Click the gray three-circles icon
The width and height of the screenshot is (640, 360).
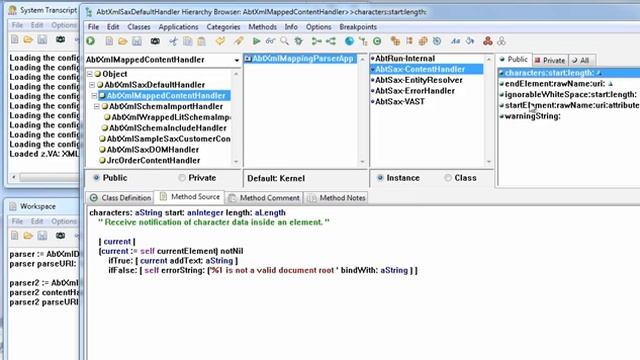[501, 41]
